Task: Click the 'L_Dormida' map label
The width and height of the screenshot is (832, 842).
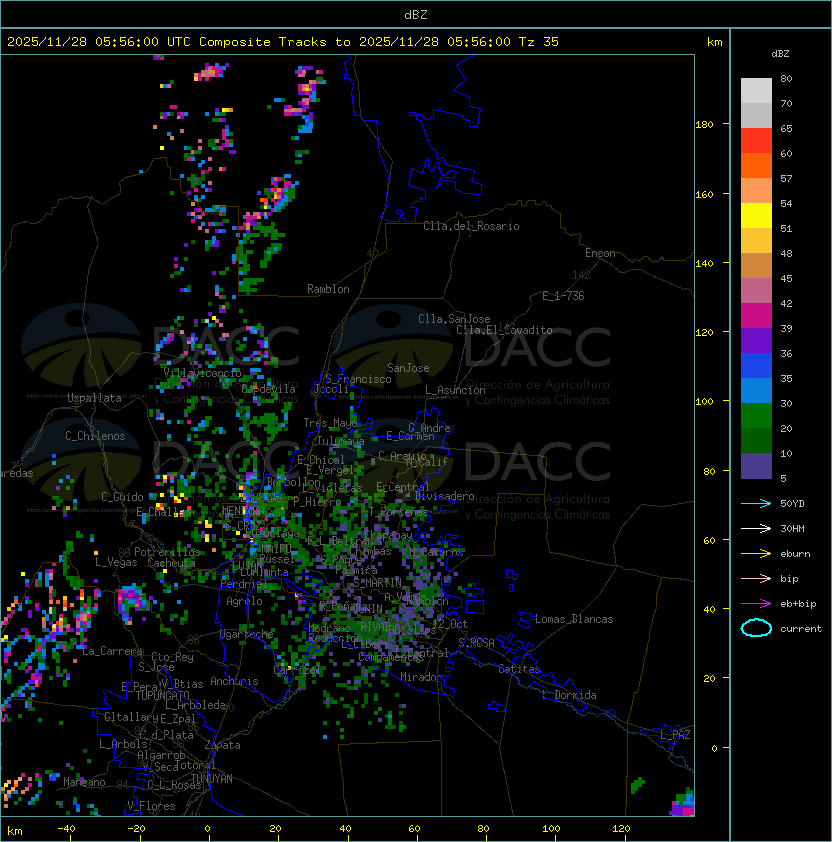Action: (x=569, y=695)
